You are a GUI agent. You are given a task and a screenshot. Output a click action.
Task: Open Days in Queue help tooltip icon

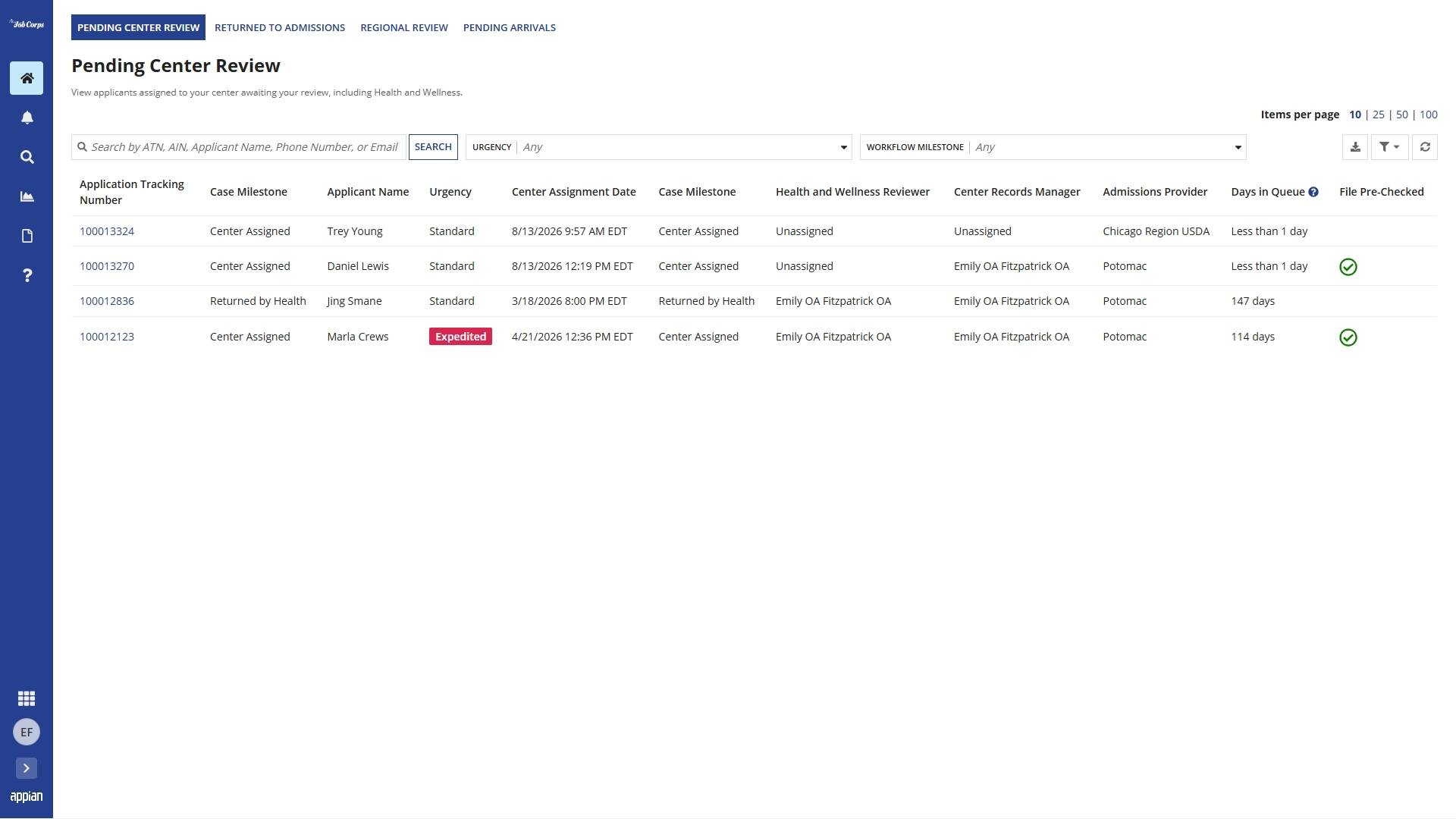click(1313, 192)
